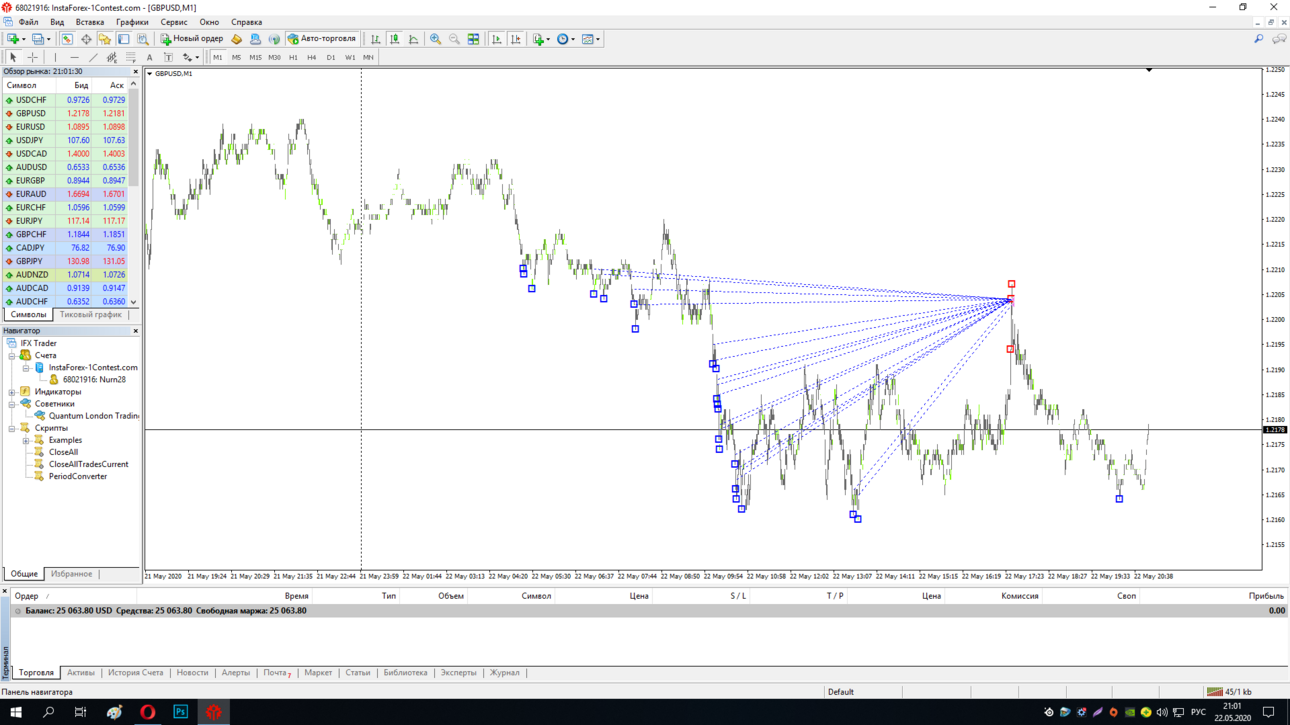Toggle the Market Watch window icon
1290x725 pixels.
(x=67, y=39)
